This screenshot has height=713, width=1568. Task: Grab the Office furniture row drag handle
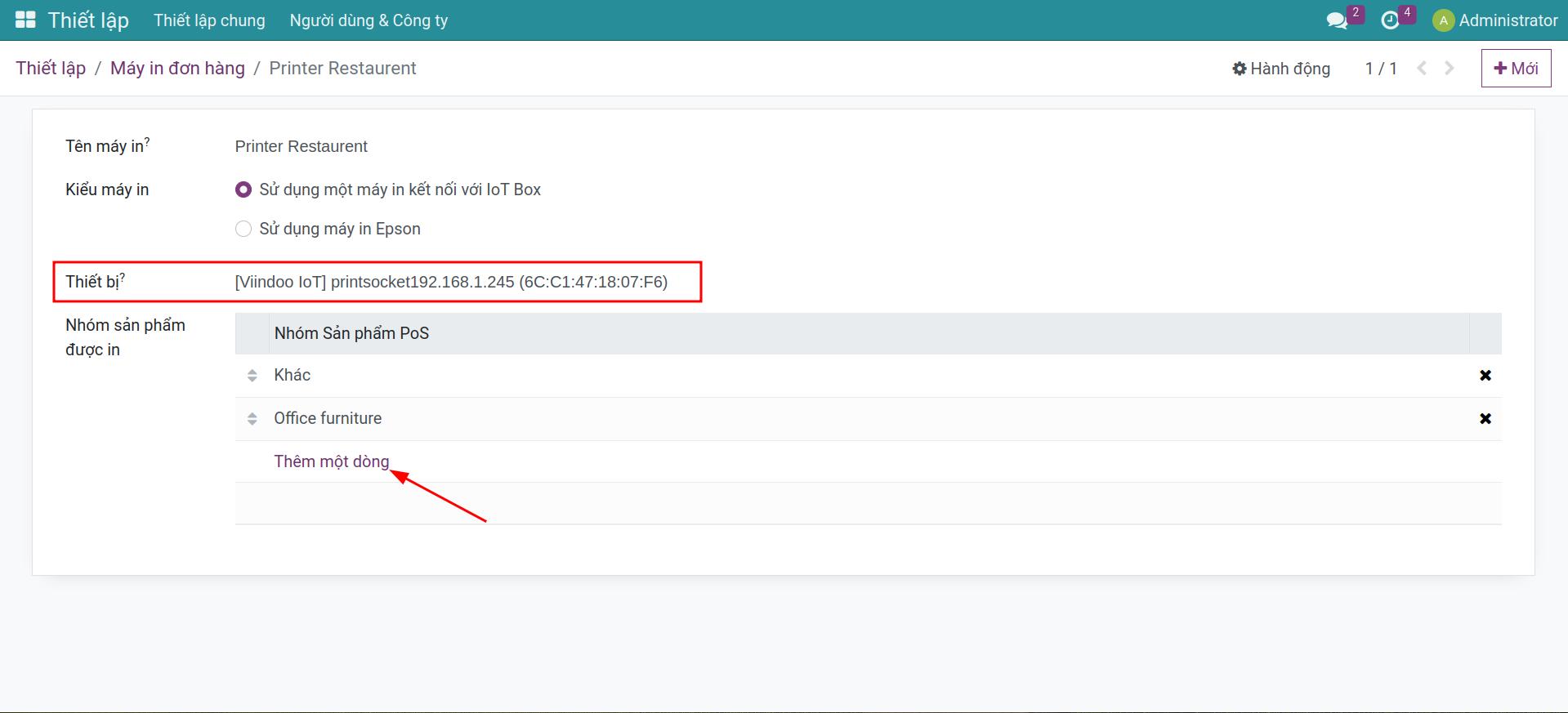pyautogui.click(x=252, y=418)
